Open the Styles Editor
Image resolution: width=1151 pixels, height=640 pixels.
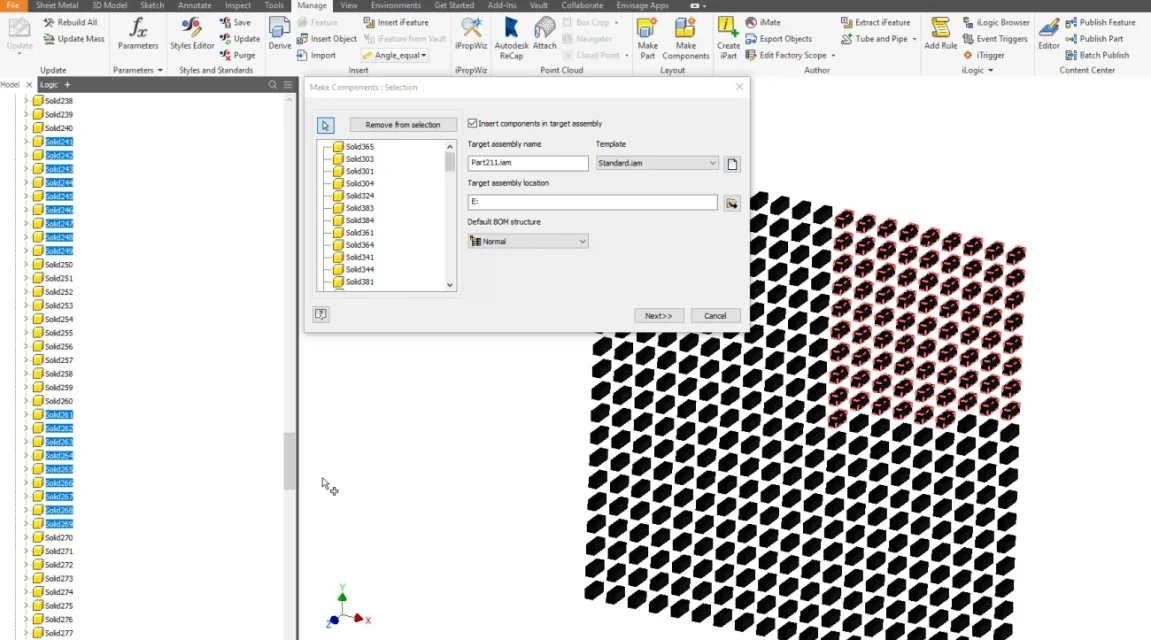tap(192, 34)
